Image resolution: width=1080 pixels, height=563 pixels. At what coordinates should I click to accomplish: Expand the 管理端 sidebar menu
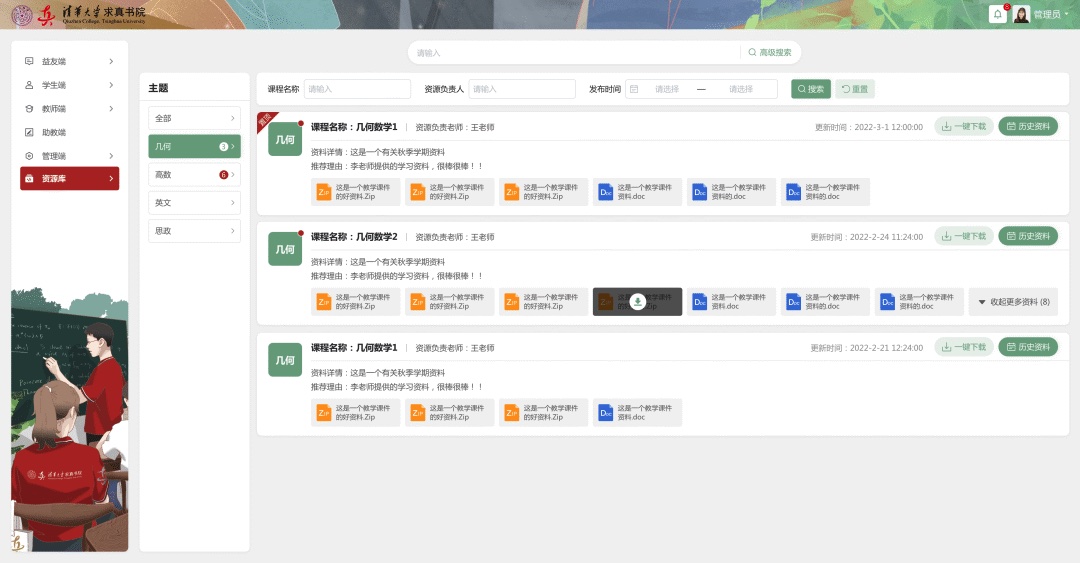[x=69, y=156]
